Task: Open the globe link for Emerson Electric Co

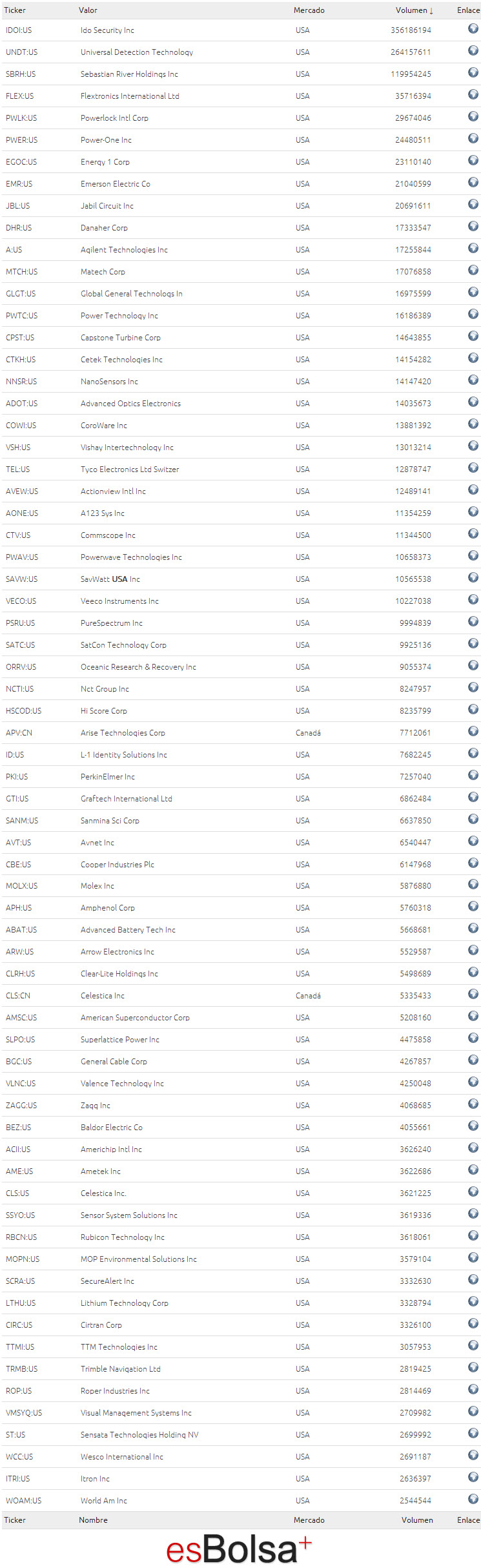Action: click(473, 182)
